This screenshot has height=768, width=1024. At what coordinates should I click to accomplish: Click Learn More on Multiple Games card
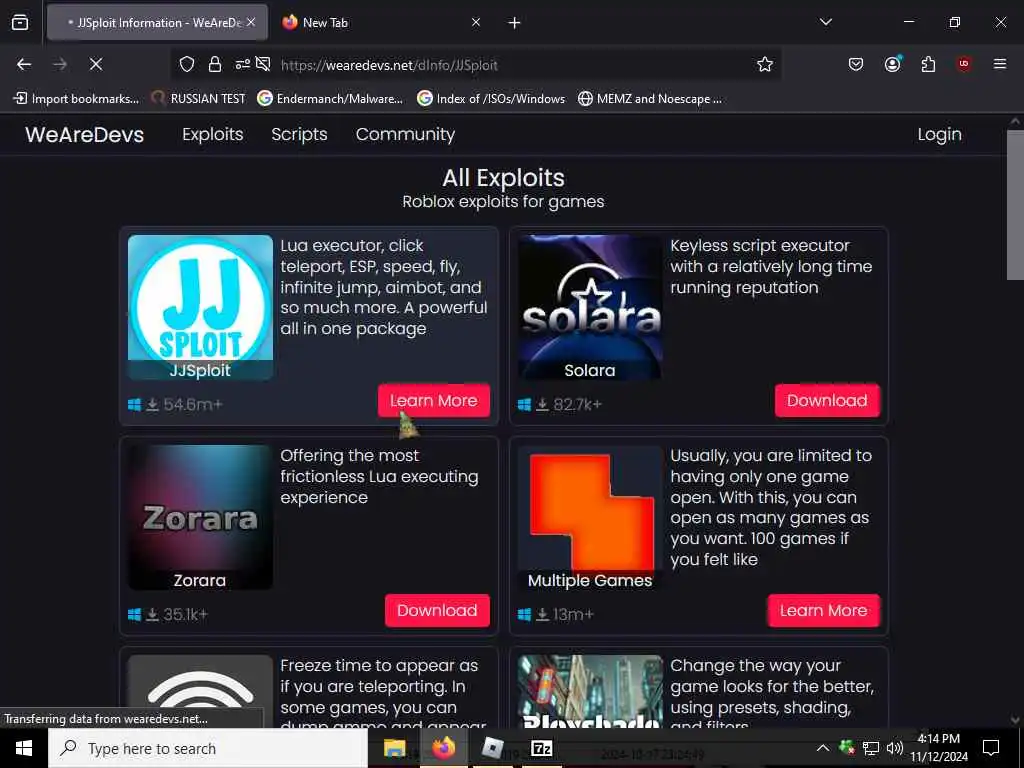pos(824,611)
